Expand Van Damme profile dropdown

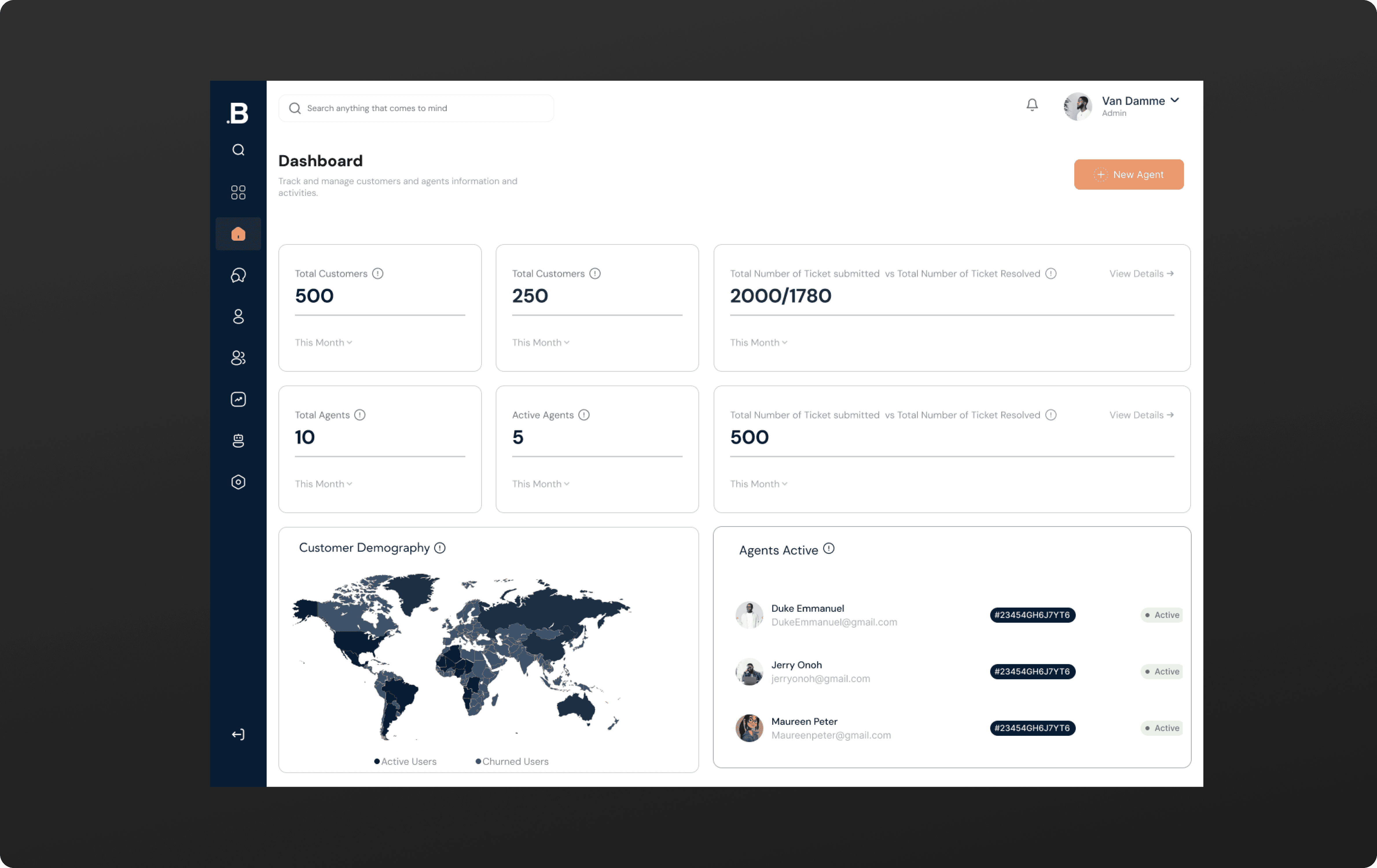1175,100
